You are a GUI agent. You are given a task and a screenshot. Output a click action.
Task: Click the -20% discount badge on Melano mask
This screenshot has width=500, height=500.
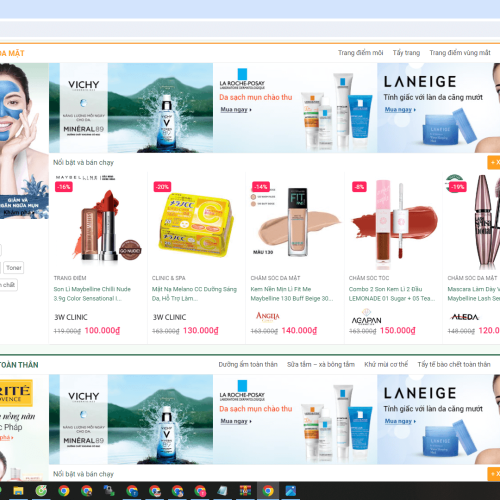pos(162,187)
